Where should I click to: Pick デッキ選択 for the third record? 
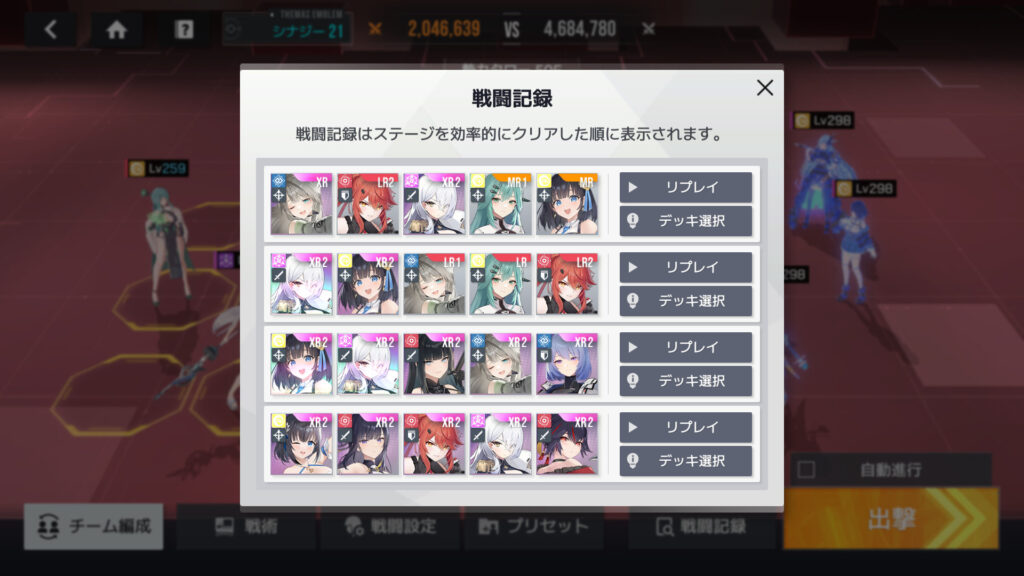[x=686, y=381]
